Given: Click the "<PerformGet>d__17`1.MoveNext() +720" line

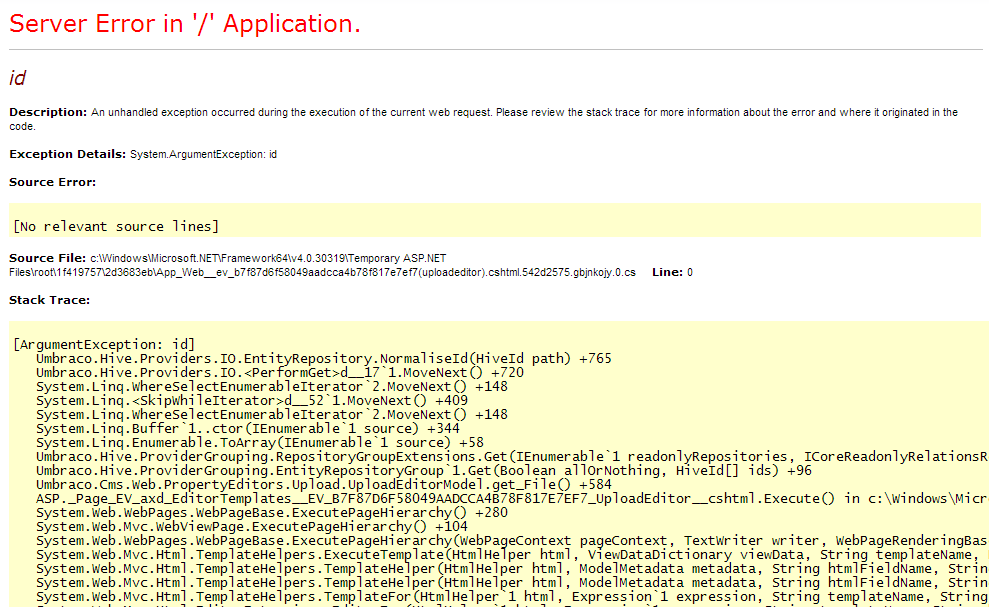Looking at the screenshot, I should [x=279, y=373].
